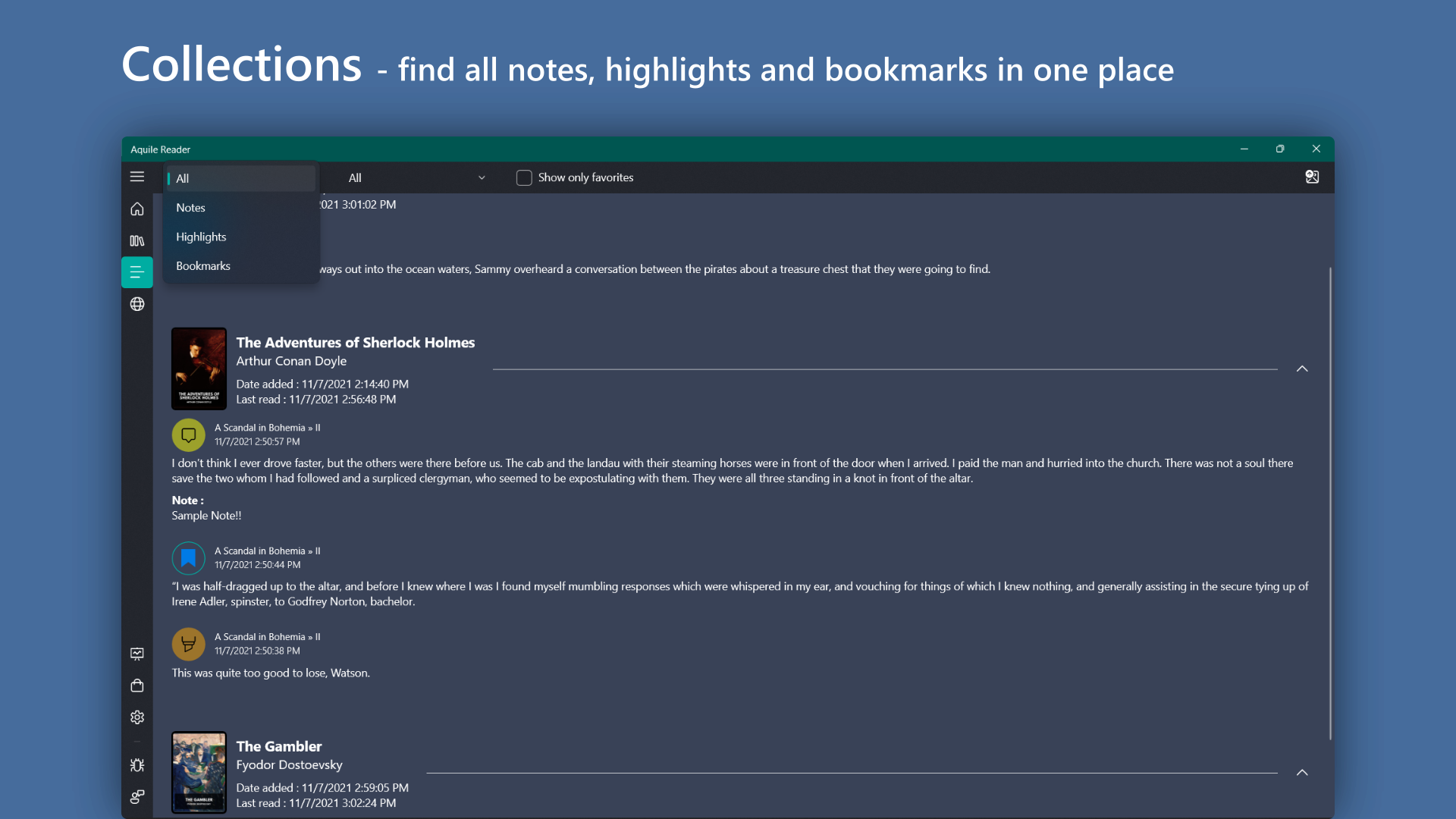Open The Gambler book cover thumbnail
This screenshot has height=819, width=1456.
(x=199, y=772)
